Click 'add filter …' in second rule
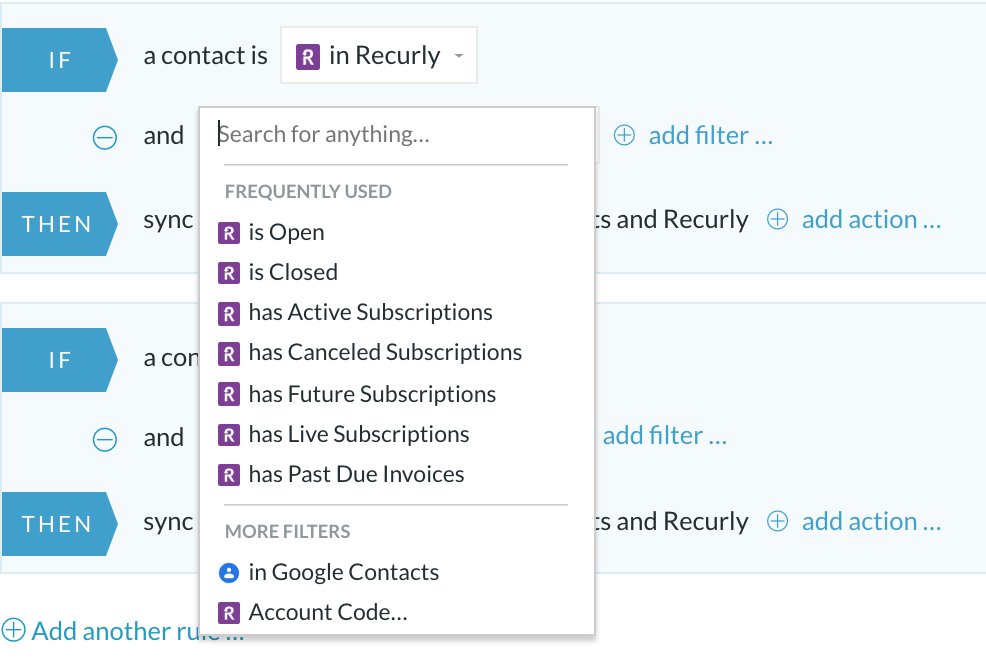 665,435
